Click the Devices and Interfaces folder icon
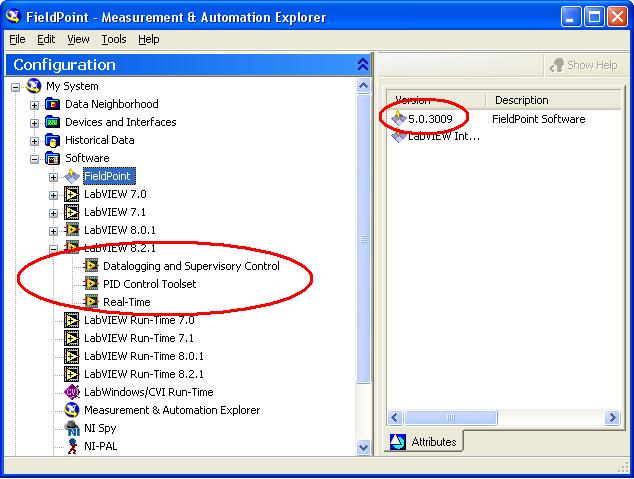Screen dimensions: 634x479 53,122
